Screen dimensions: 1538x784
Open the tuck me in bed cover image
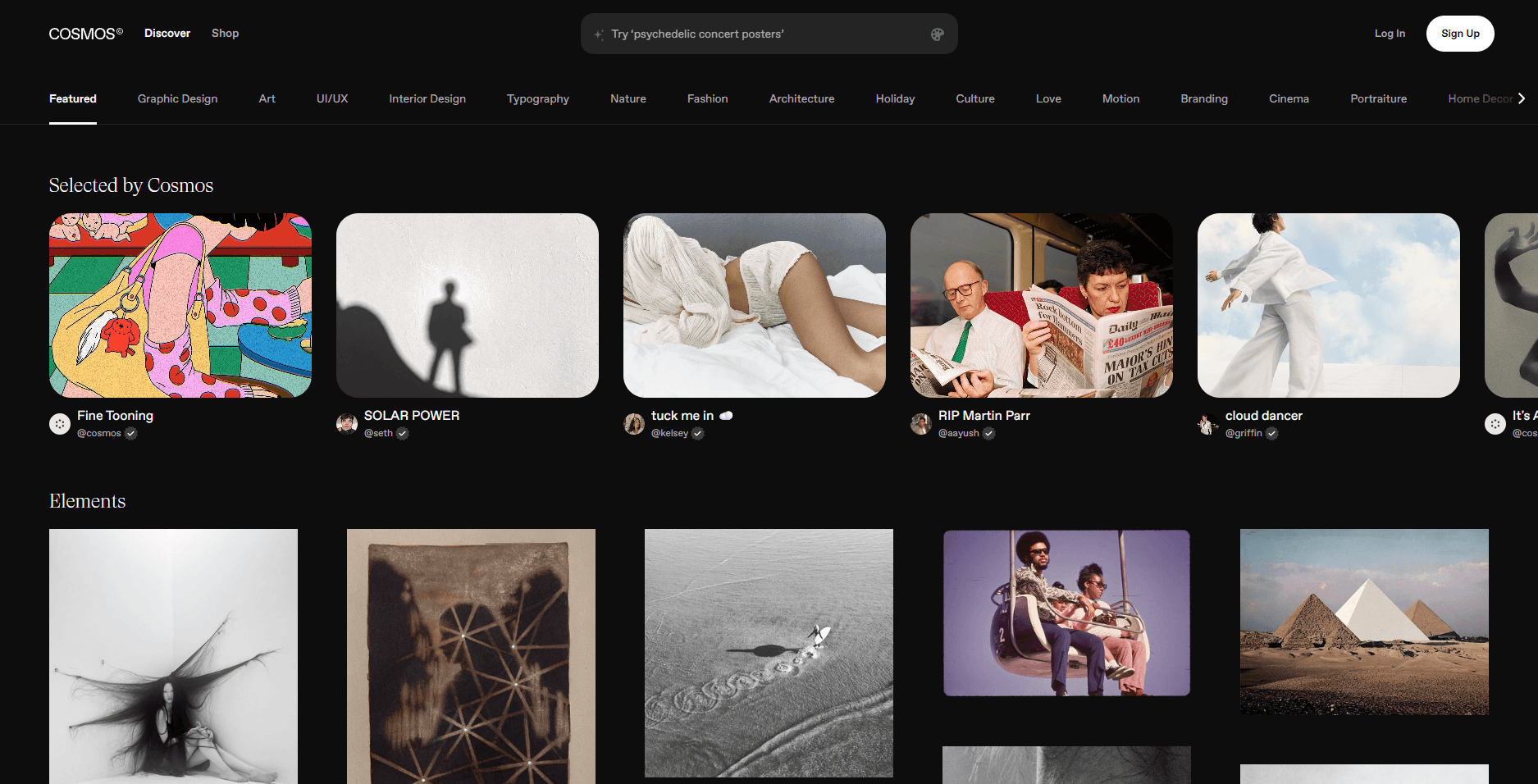coord(755,305)
